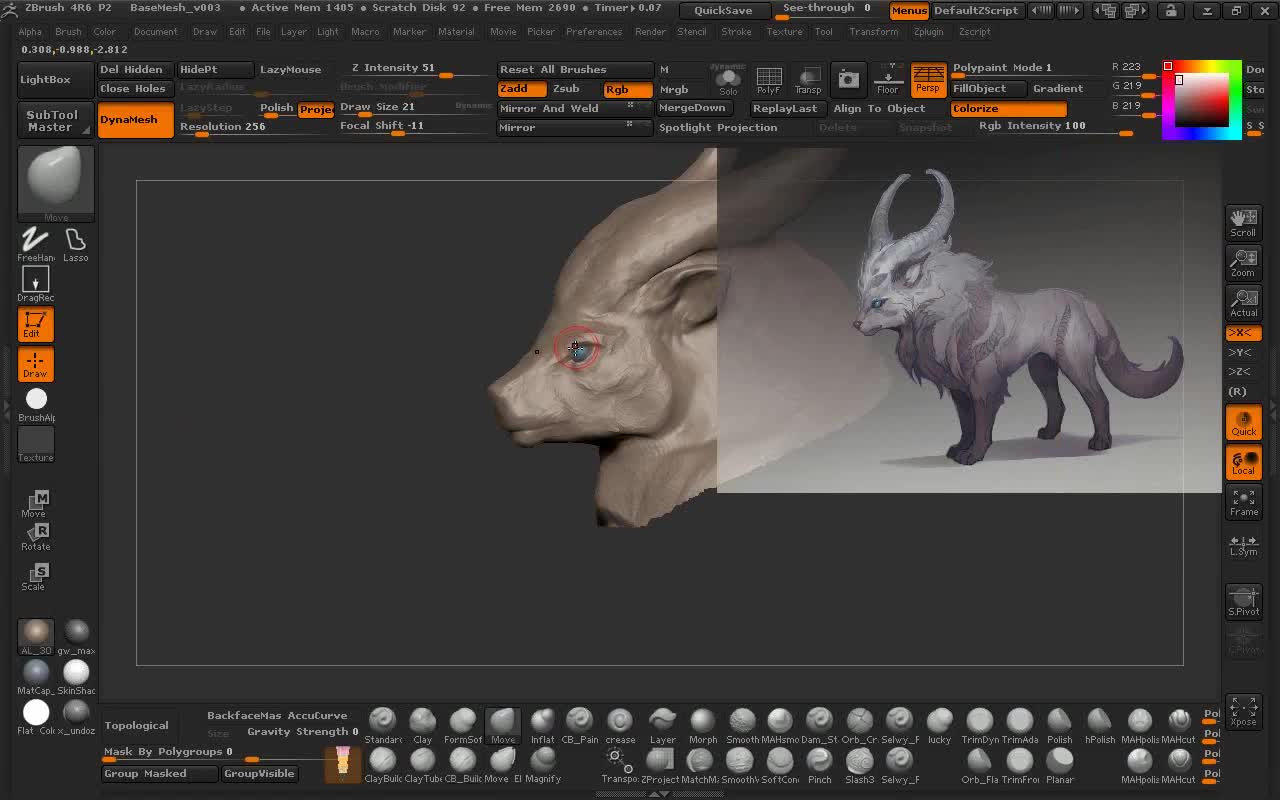Open the current brush thumbnail picker
The width and height of the screenshot is (1280, 800).
coord(56,183)
